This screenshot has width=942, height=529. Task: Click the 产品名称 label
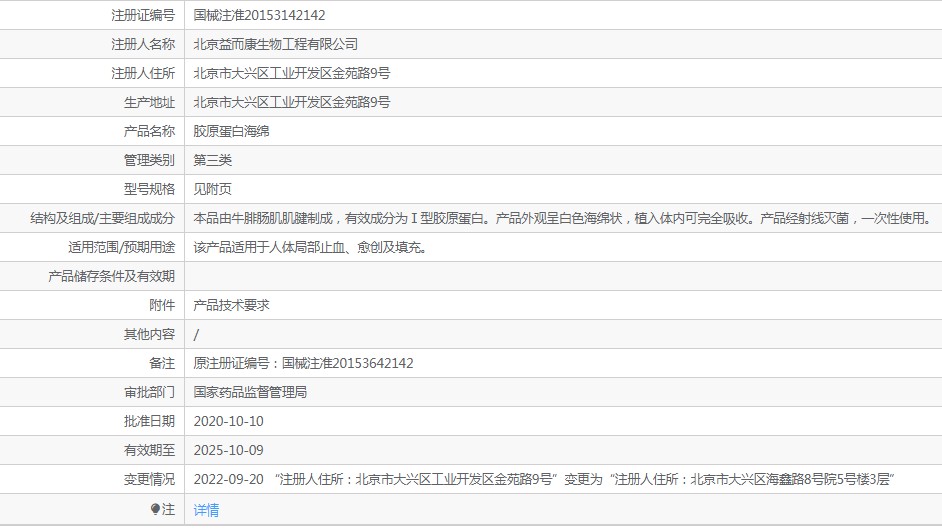(150, 131)
